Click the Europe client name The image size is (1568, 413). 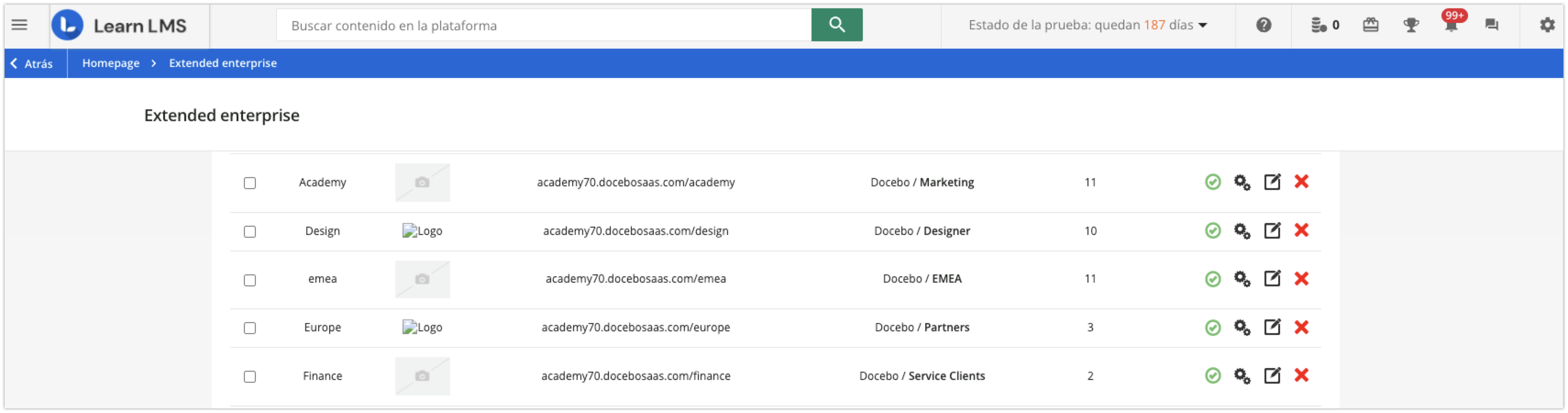[323, 328]
